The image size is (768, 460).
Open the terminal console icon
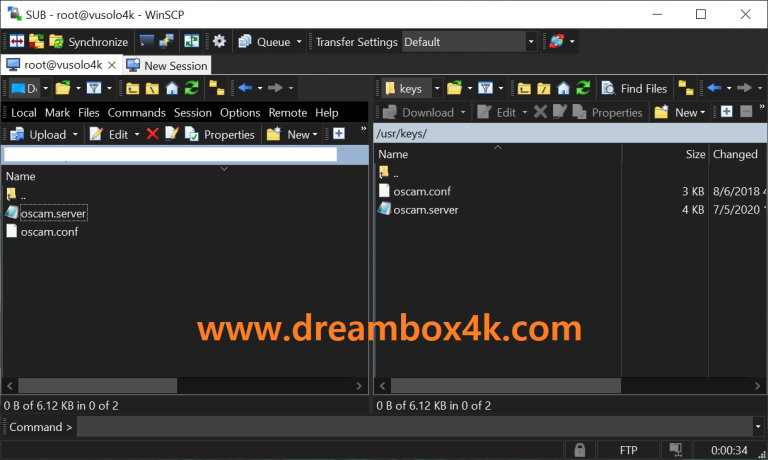[x=146, y=42]
